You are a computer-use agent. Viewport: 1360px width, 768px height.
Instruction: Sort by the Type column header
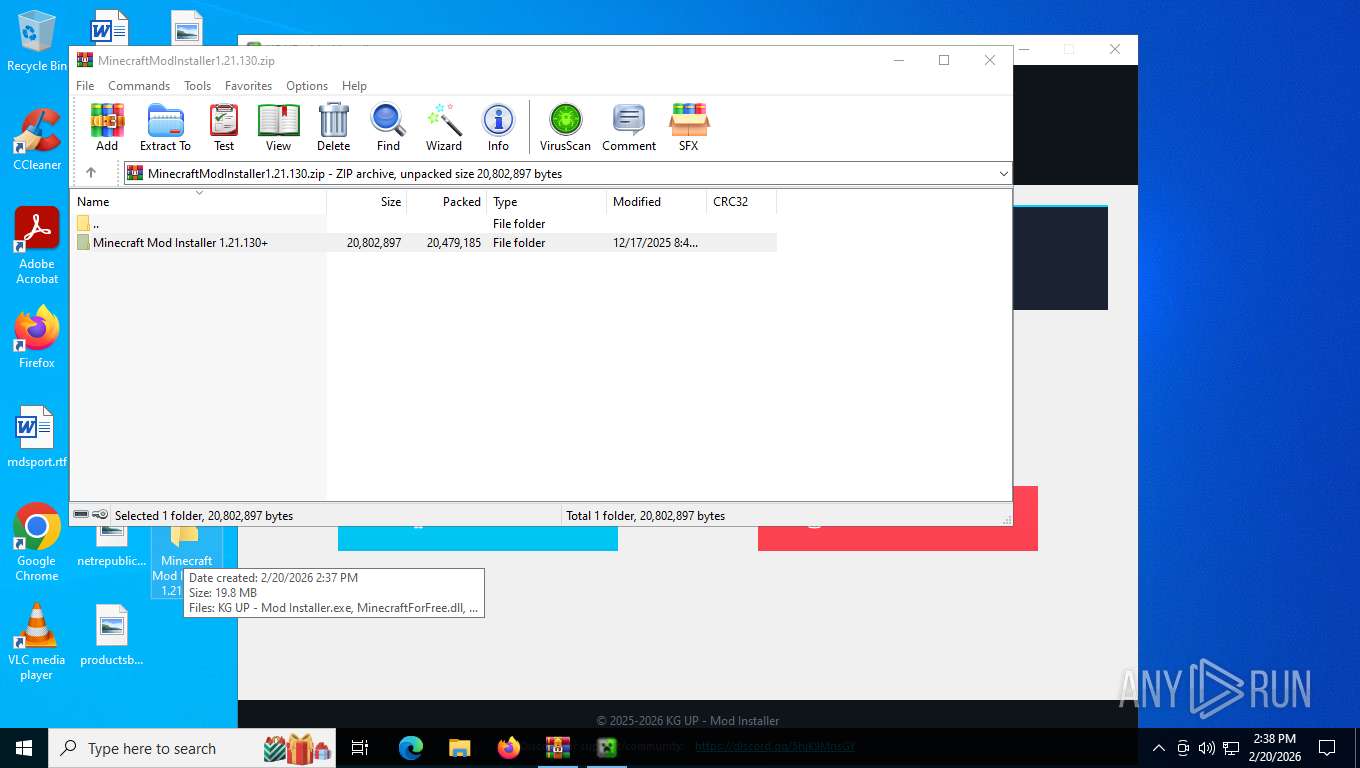[x=546, y=202]
